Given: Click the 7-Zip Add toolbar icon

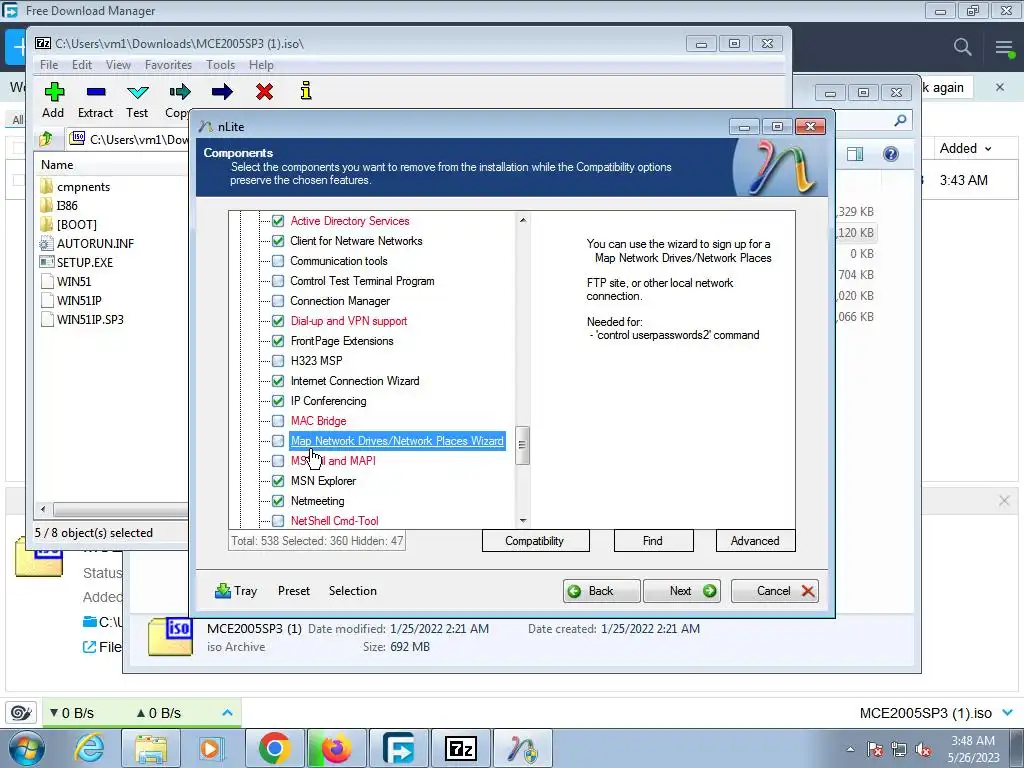Looking at the screenshot, I should (54, 91).
